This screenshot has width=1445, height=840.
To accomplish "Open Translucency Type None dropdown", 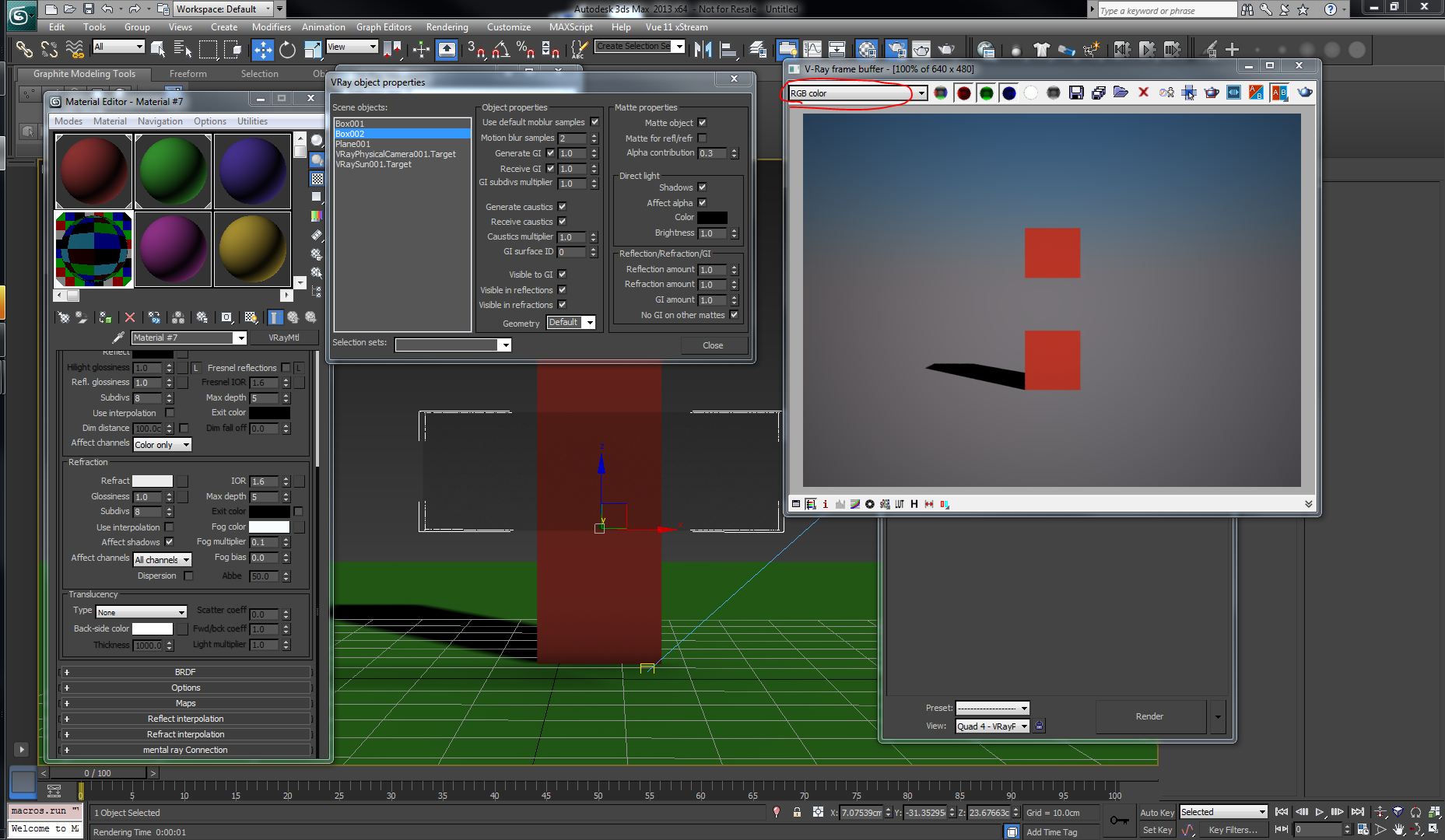I will [x=141, y=612].
